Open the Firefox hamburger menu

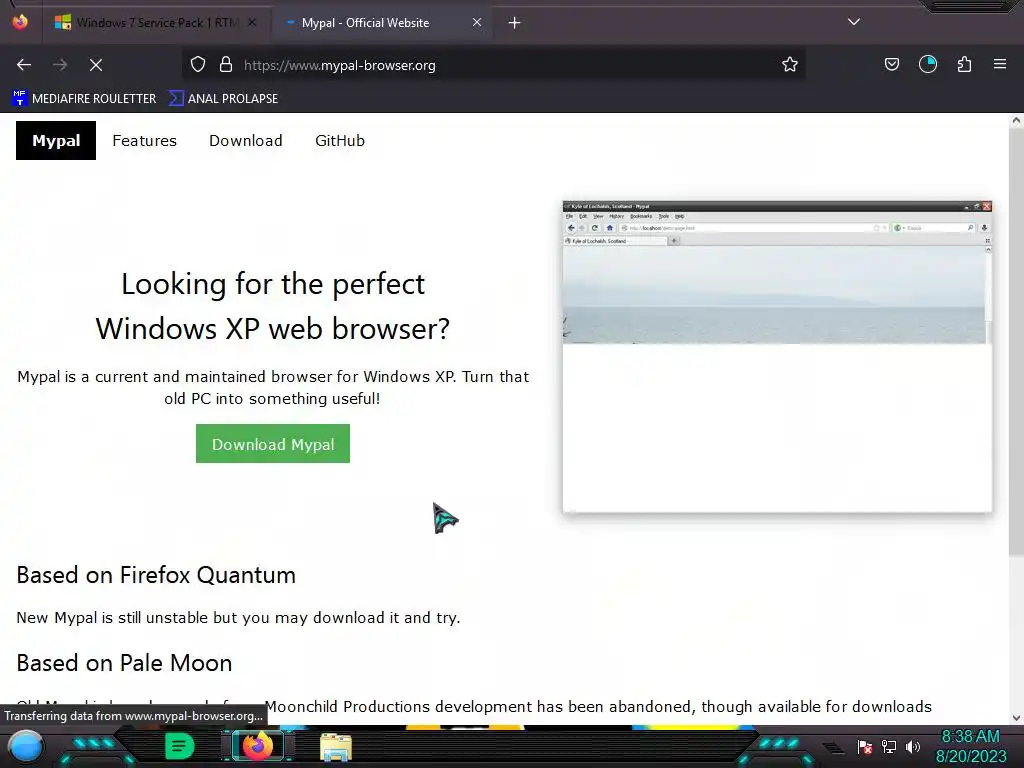coord(1000,65)
